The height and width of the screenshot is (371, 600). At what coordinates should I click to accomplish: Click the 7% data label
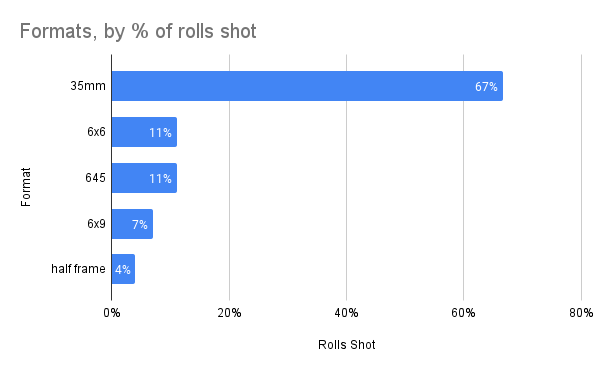(x=140, y=225)
